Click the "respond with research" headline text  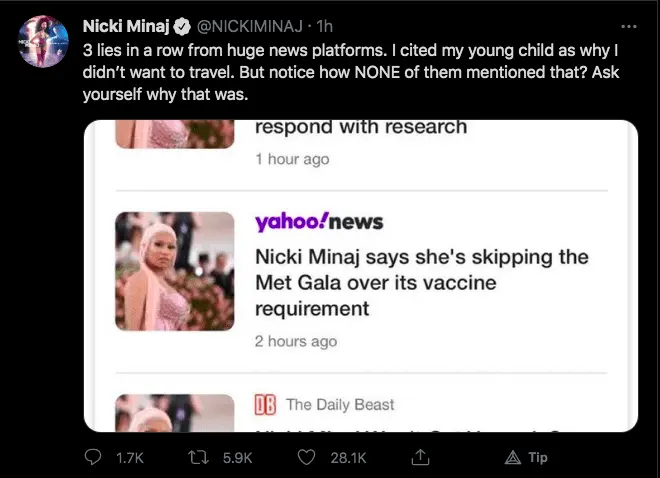(x=361, y=128)
